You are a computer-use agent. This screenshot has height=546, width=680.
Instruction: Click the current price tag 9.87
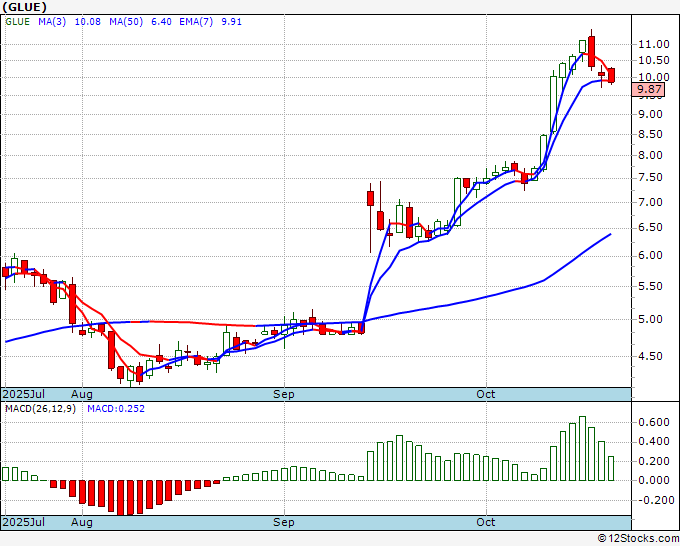point(650,89)
